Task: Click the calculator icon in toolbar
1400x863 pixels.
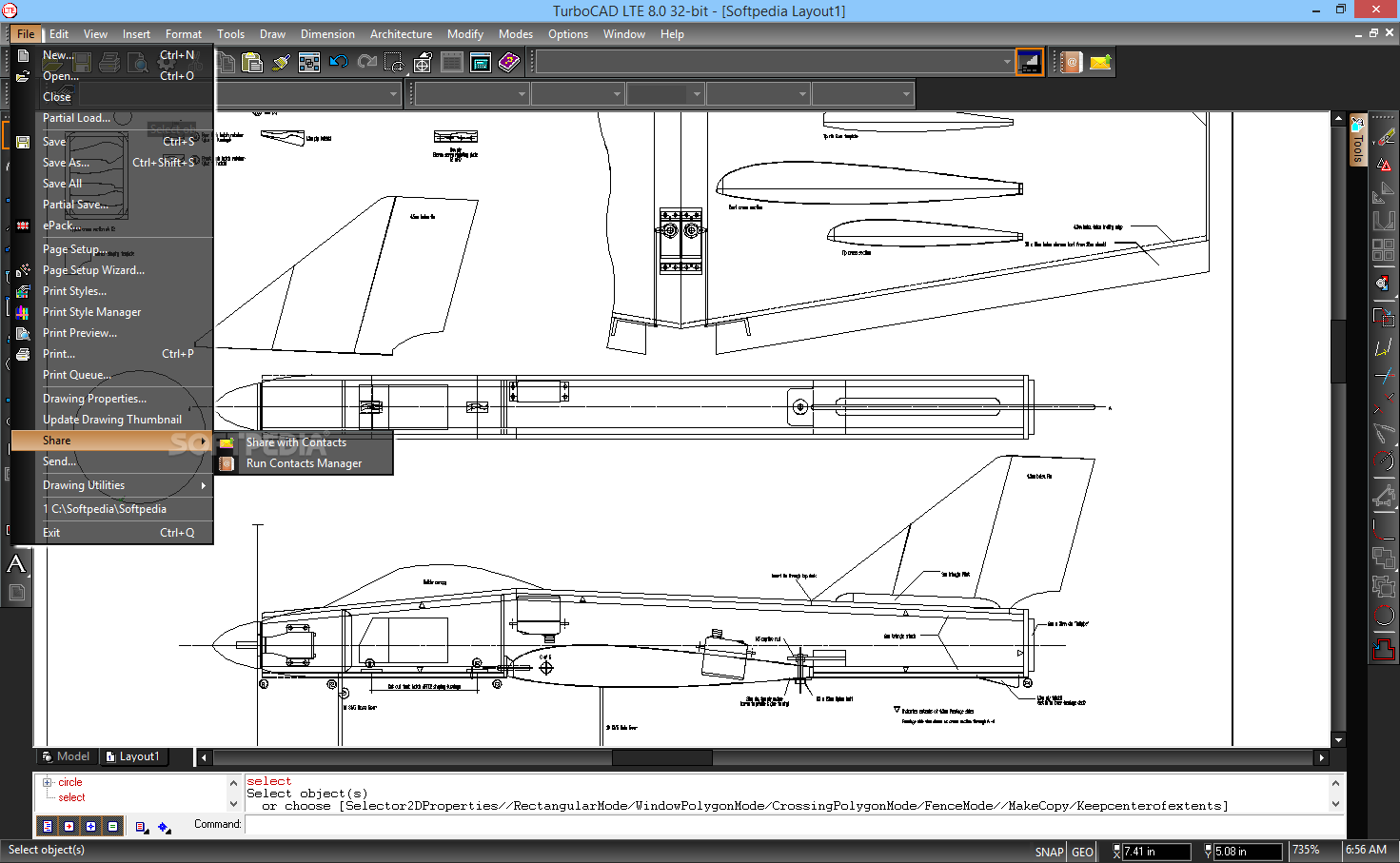Action: 481,63
